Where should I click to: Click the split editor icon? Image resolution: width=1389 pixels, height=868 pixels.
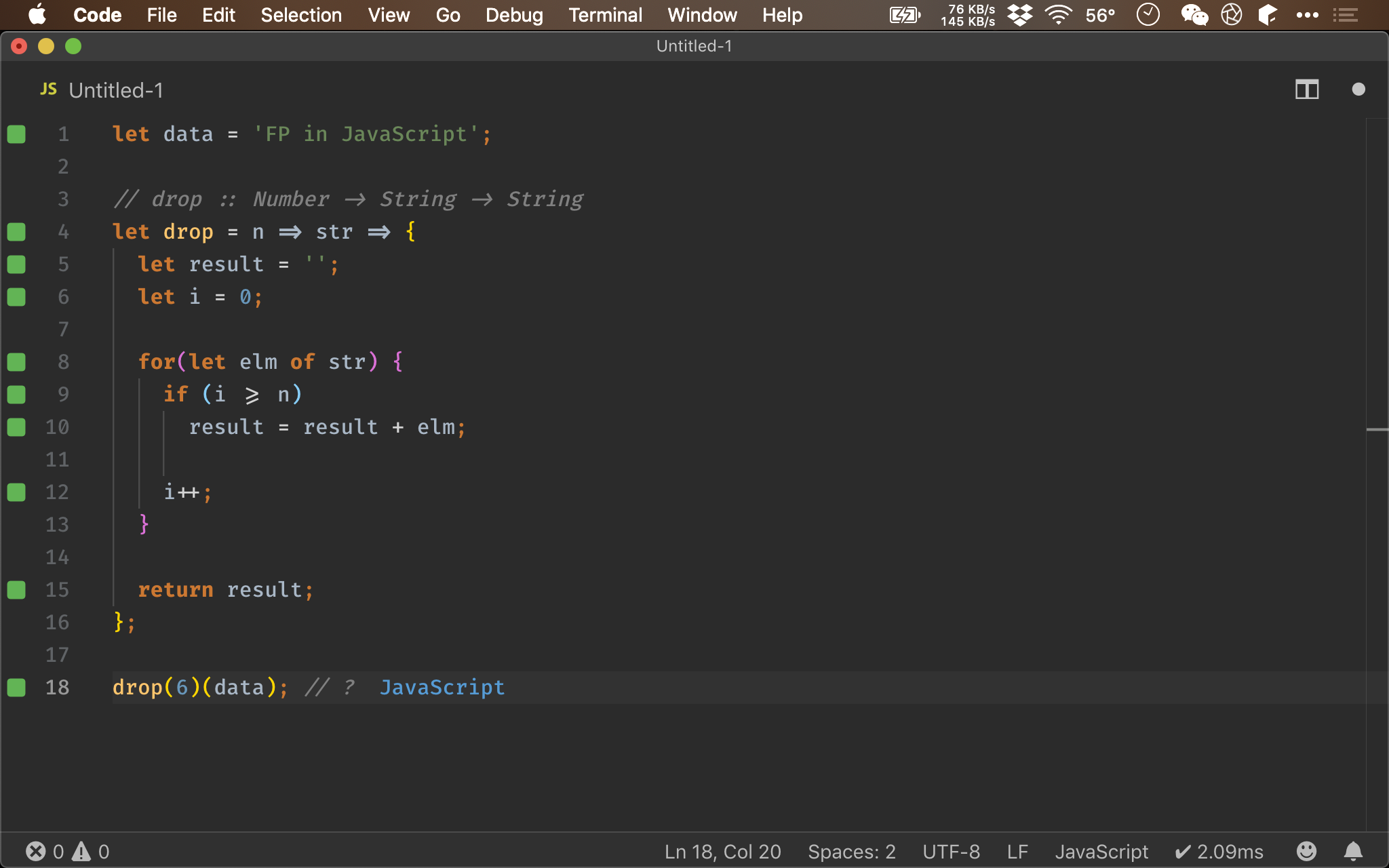1306,90
